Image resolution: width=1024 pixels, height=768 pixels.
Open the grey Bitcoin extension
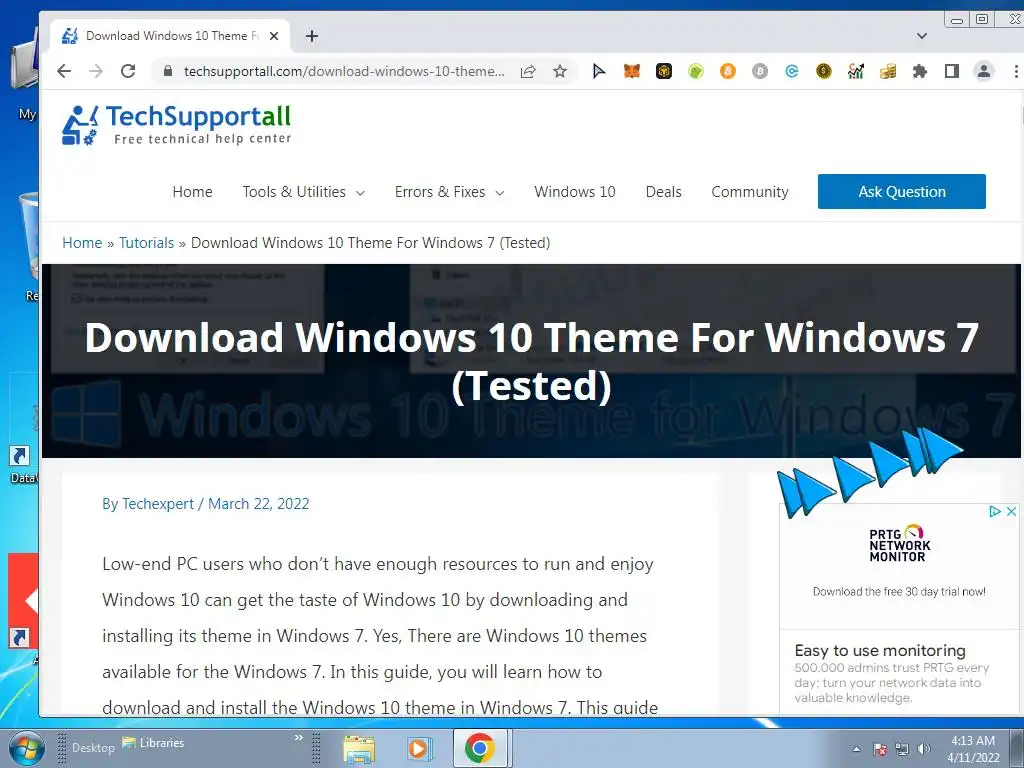click(760, 71)
